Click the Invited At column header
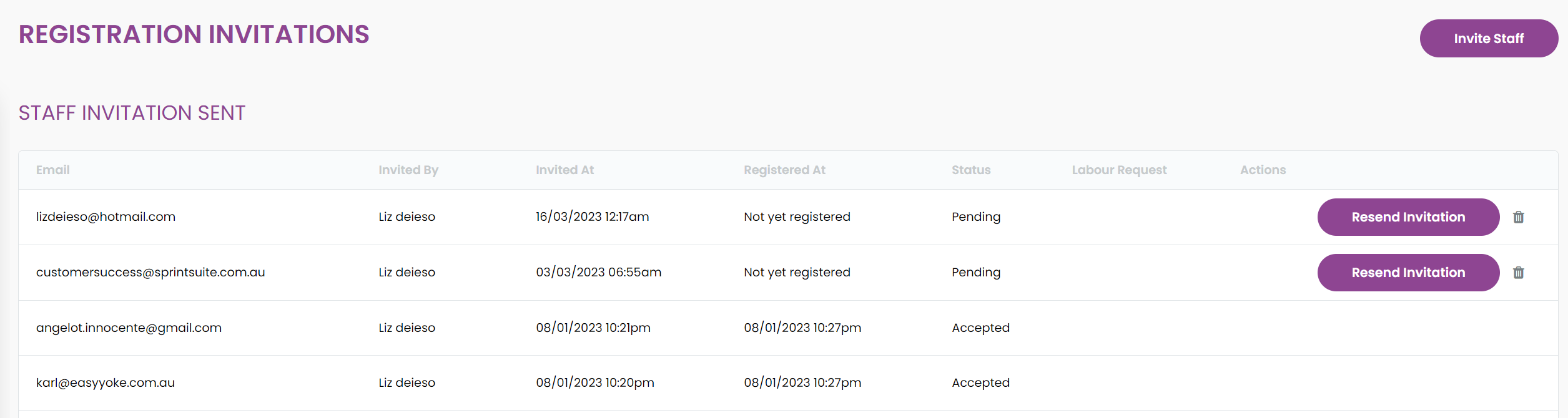1568x418 pixels. point(565,170)
